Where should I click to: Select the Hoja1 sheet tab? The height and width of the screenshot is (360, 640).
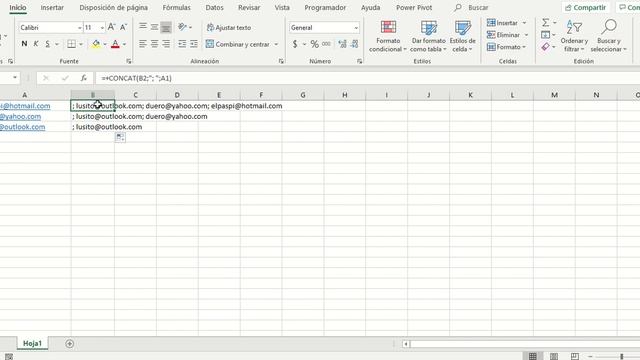(32, 344)
